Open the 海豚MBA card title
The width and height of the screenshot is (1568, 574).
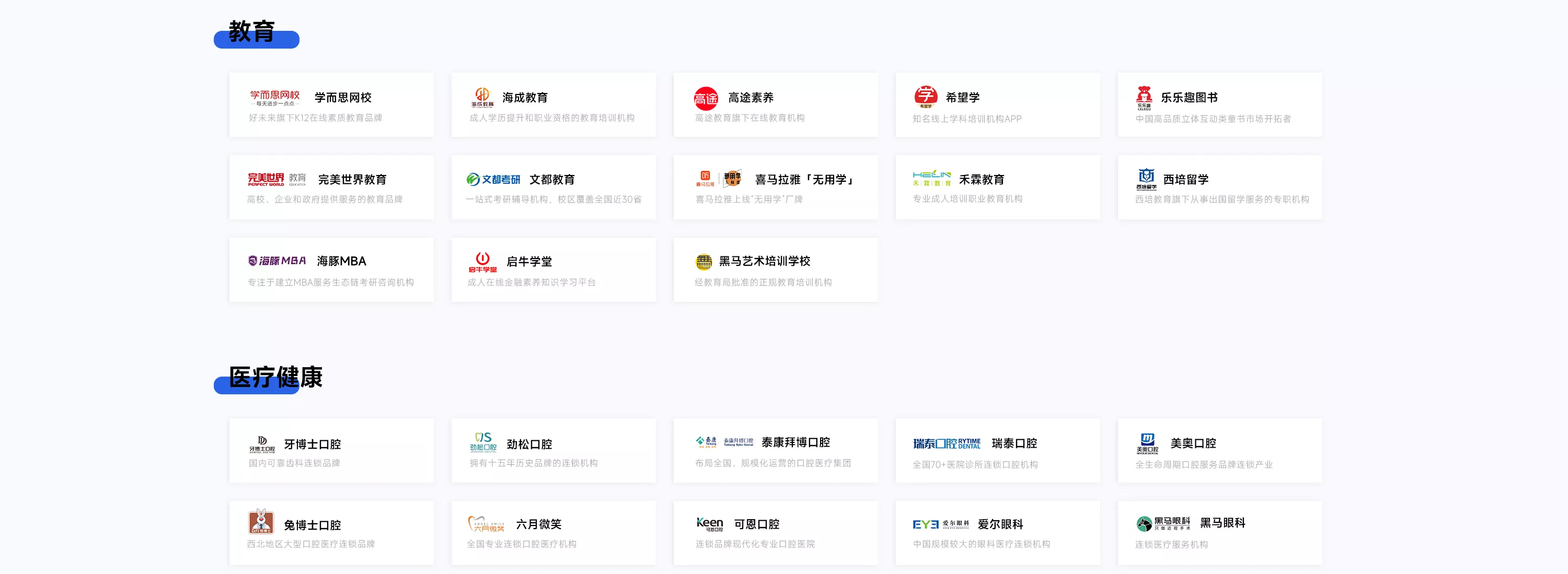(341, 262)
